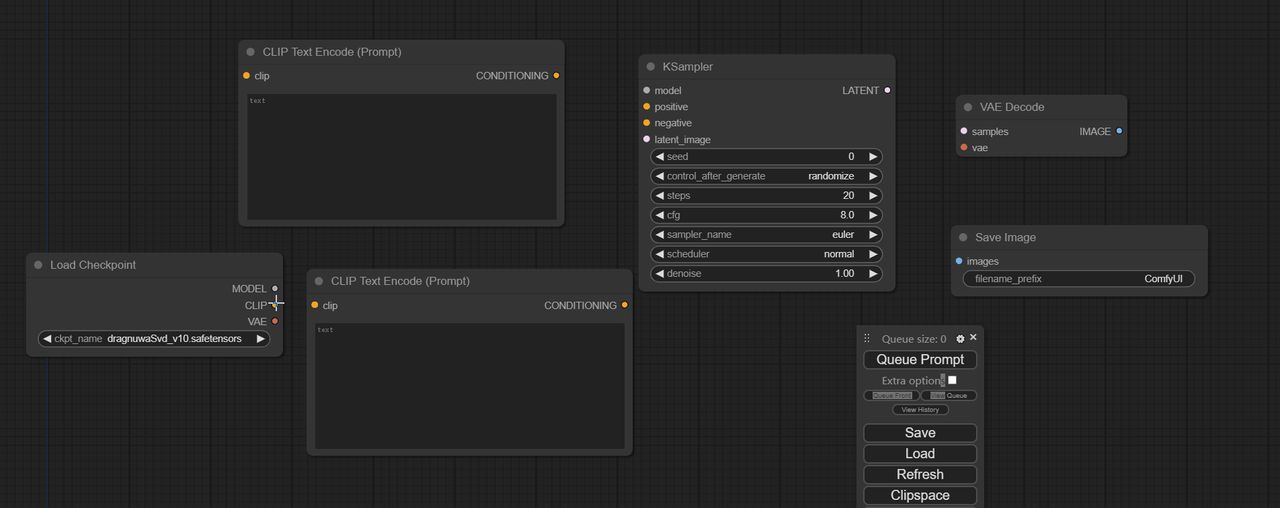The image size is (1280, 508).
Task: Collapse the Load Checkpoint node via its dot
Action: 38,265
